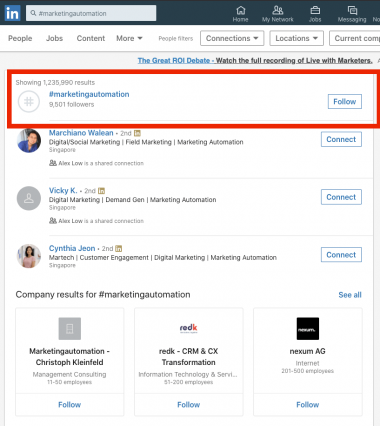Follow Marketingautomation - Christoph Kleinfeld
This screenshot has height=426, width=380.
point(70,405)
